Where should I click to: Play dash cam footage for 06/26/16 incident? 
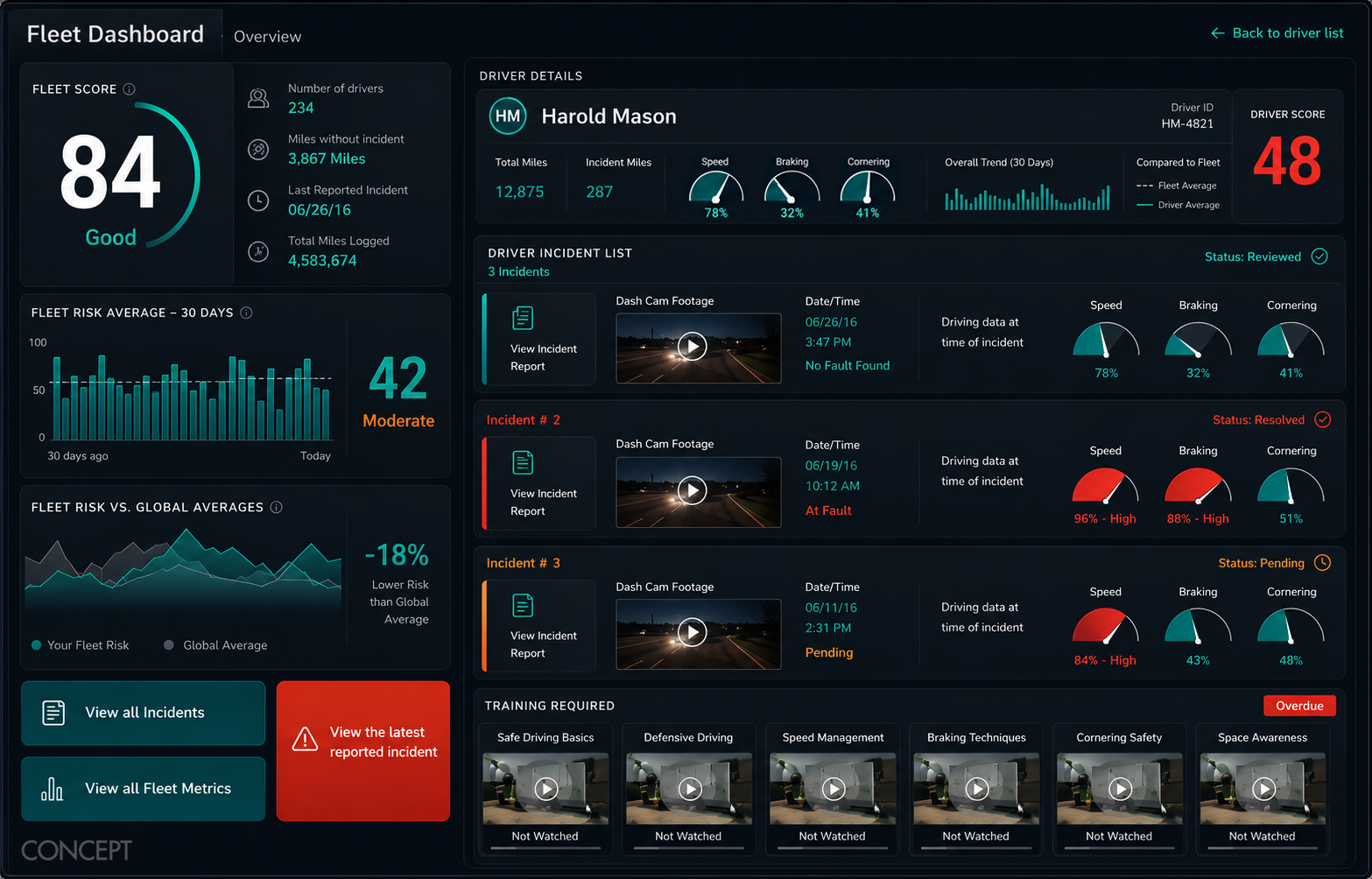click(693, 347)
